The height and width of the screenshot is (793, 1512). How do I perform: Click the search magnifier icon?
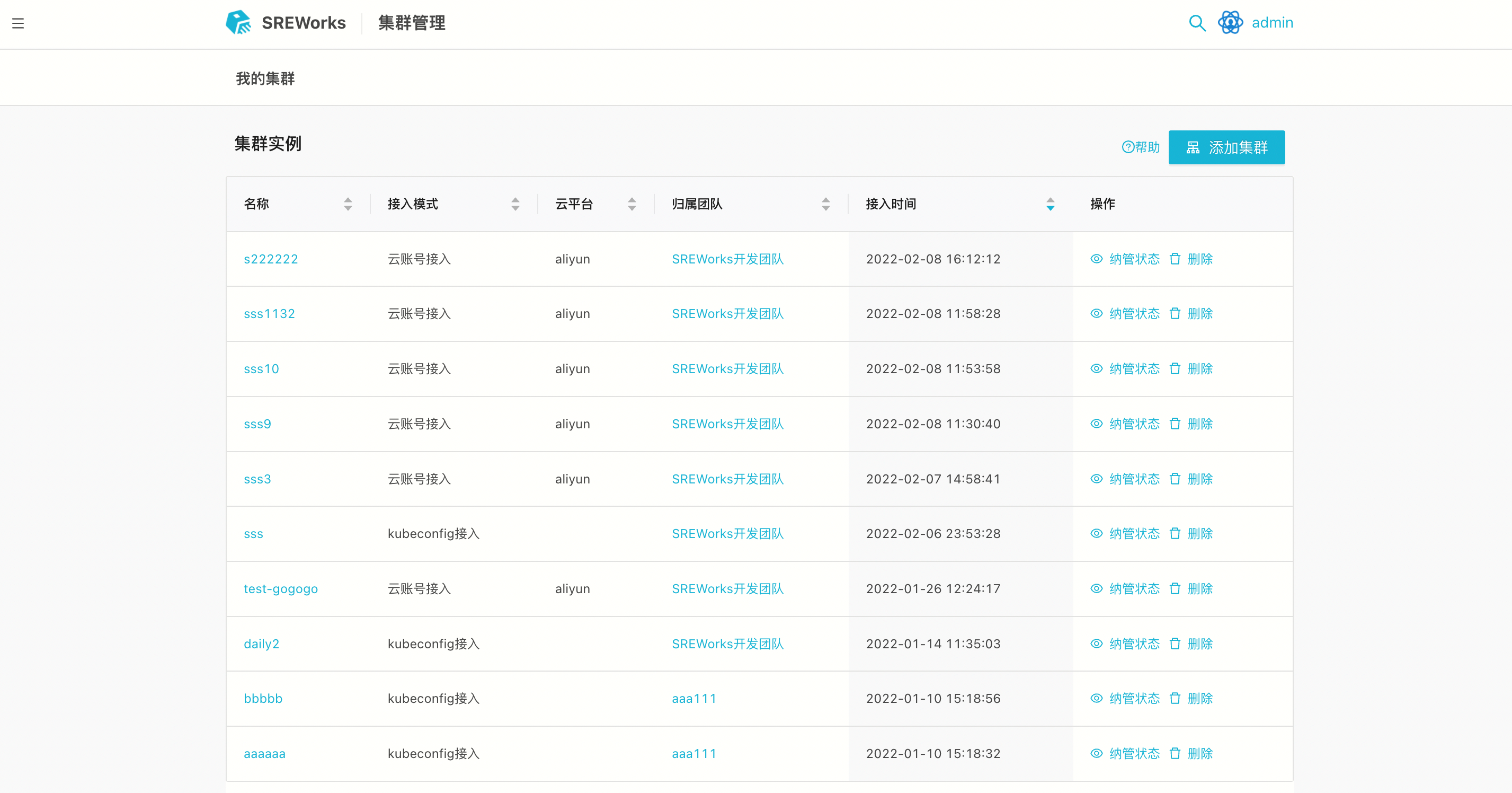point(1197,23)
